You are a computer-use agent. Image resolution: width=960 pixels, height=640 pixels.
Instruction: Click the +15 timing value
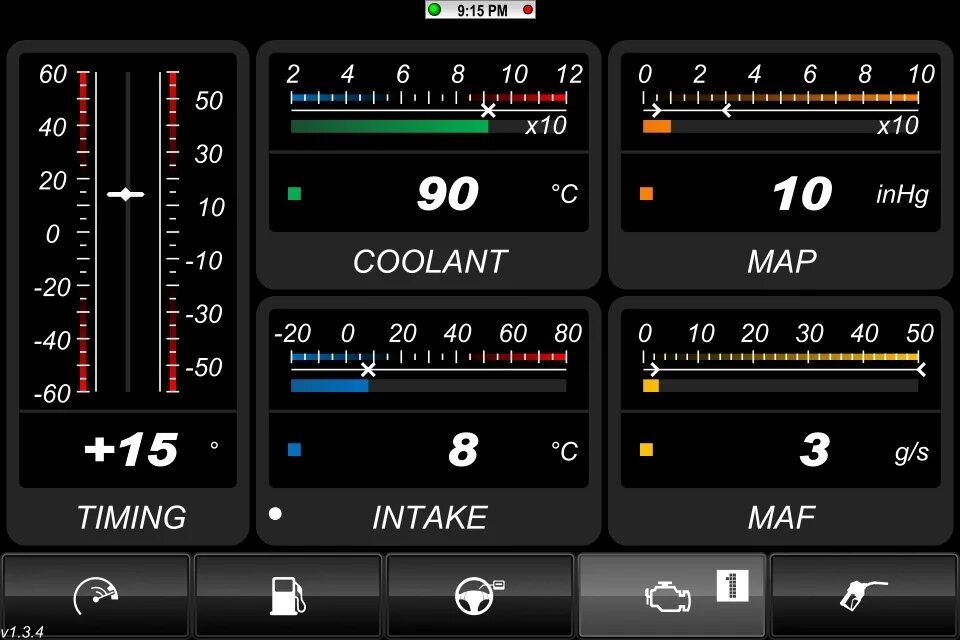(130, 450)
